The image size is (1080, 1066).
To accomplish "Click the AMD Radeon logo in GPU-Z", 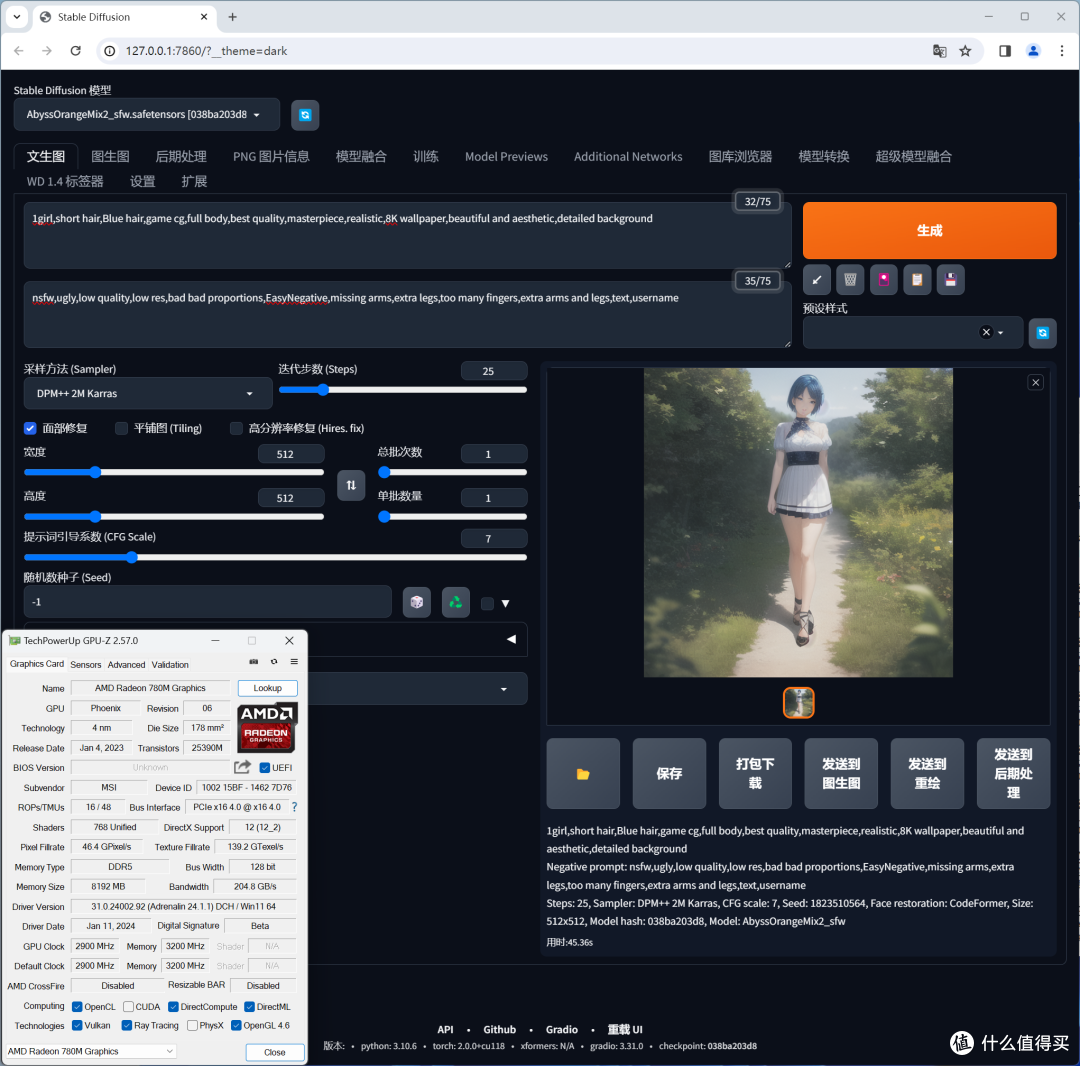I will pos(267,728).
